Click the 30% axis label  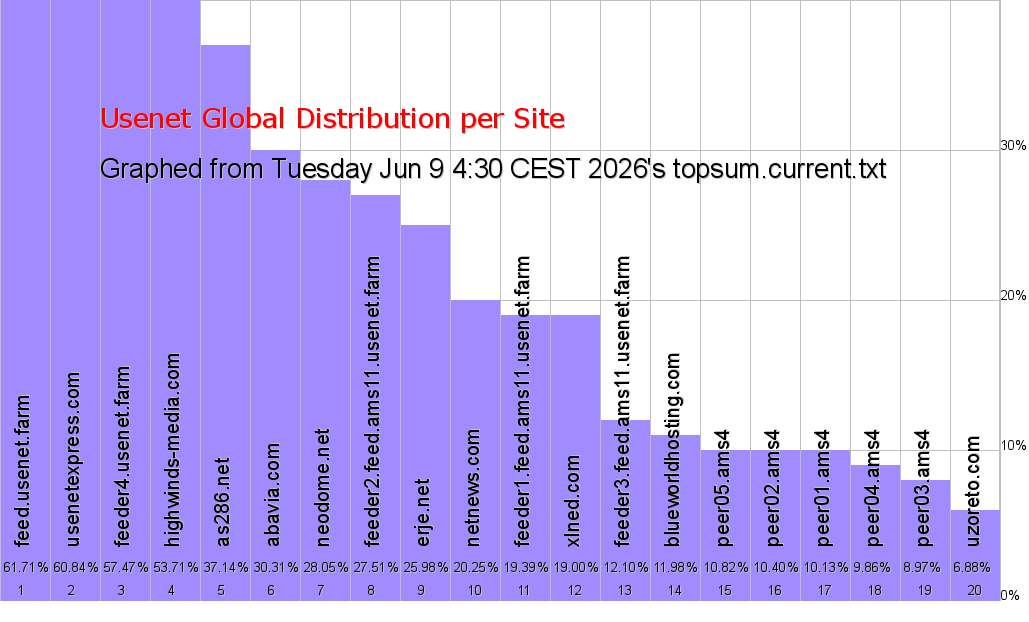point(1013,146)
